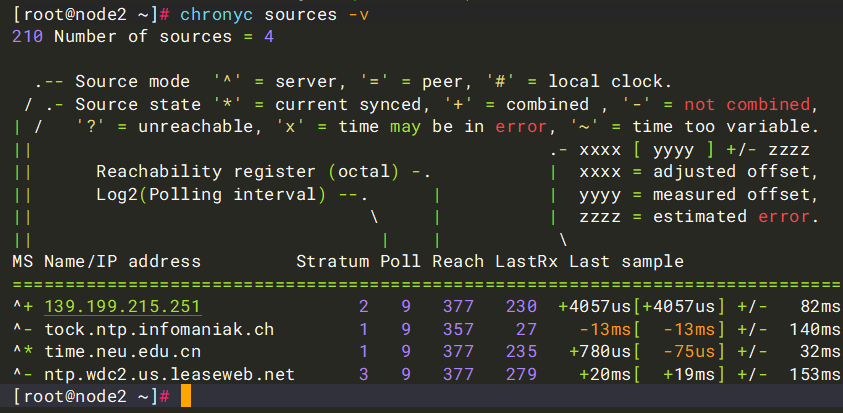Click the '-v' flag in the command line
Screen dimensions: 843x413
pos(359,15)
